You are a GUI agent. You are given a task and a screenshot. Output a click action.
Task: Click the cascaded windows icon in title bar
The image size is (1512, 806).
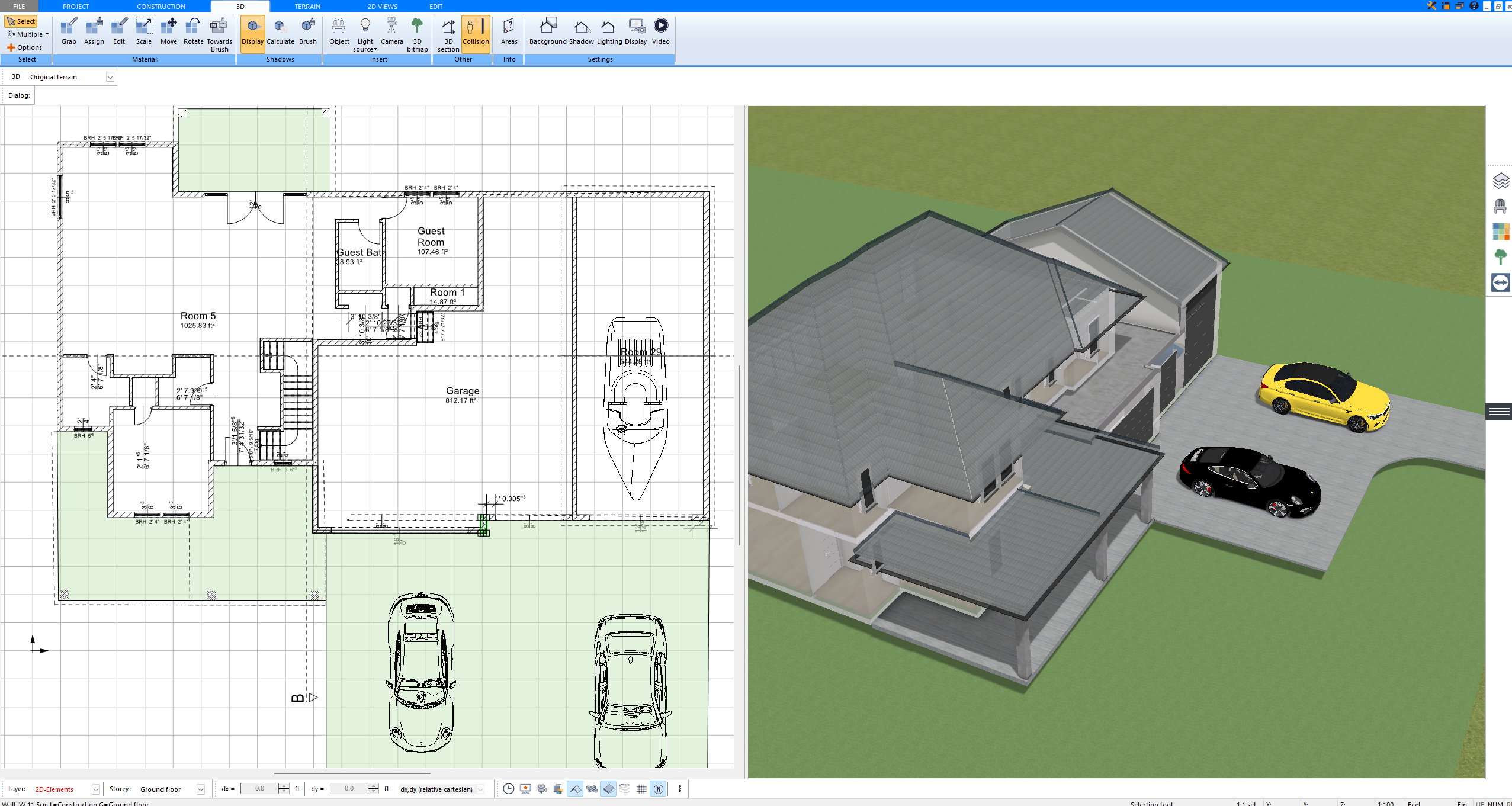(x=1460, y=6)
